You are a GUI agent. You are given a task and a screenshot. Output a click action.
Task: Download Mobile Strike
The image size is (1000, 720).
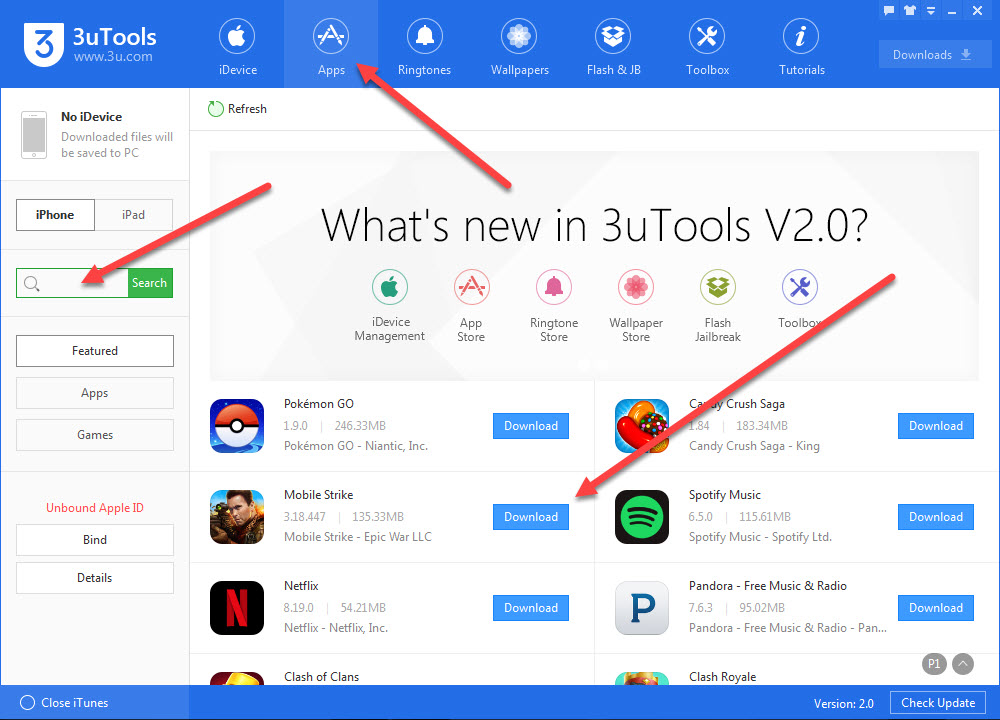tap(531, 517)
